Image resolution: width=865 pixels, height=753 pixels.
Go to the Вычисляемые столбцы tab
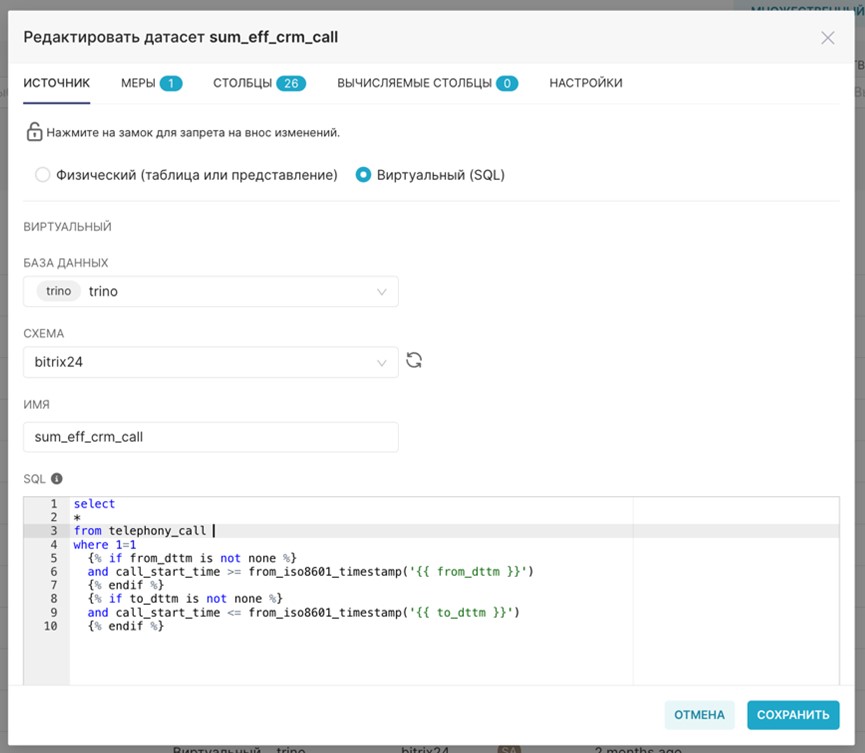426,83
